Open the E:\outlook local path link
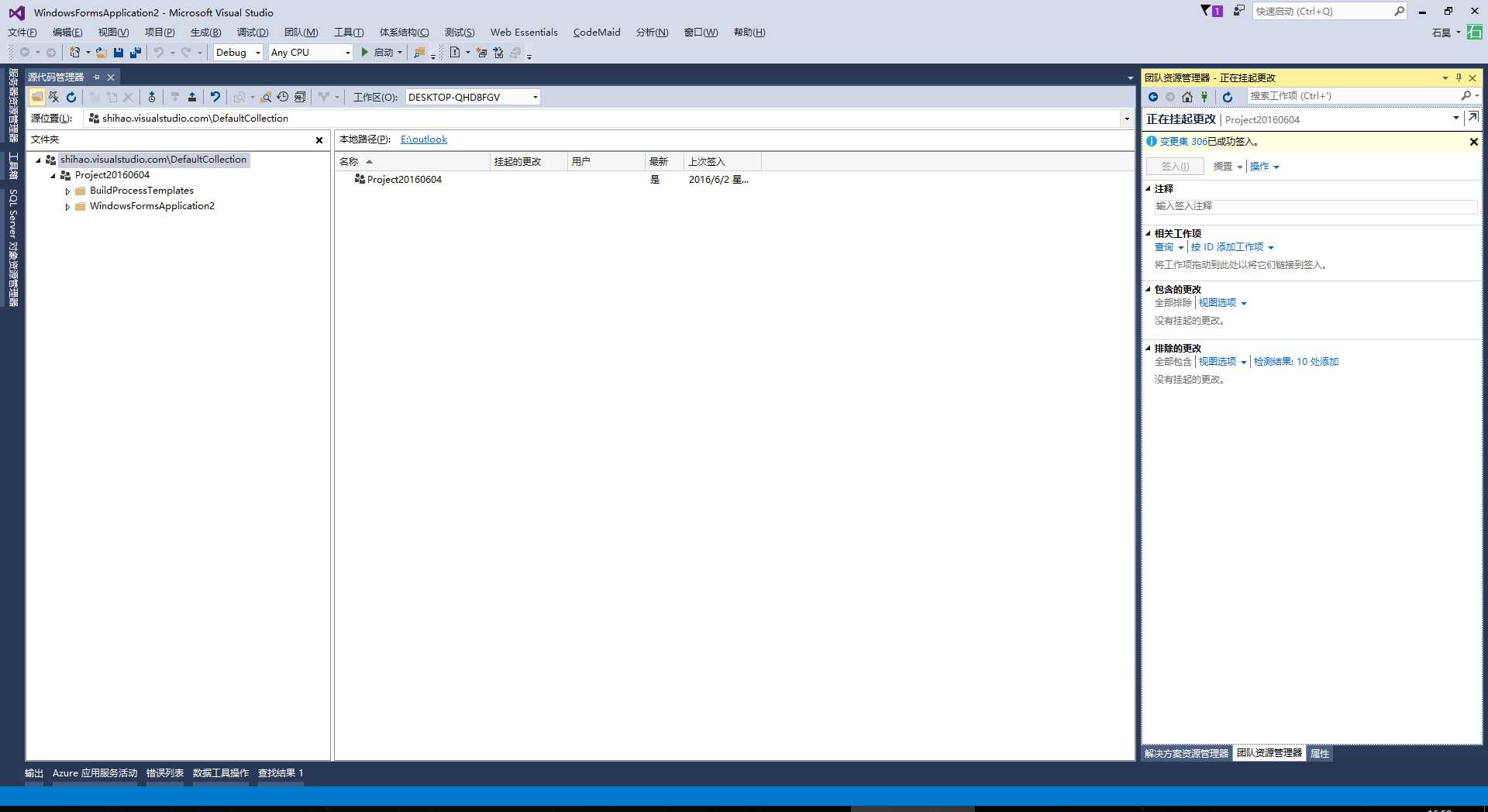This screenshot has width=1488, height=812. (424, 139)
